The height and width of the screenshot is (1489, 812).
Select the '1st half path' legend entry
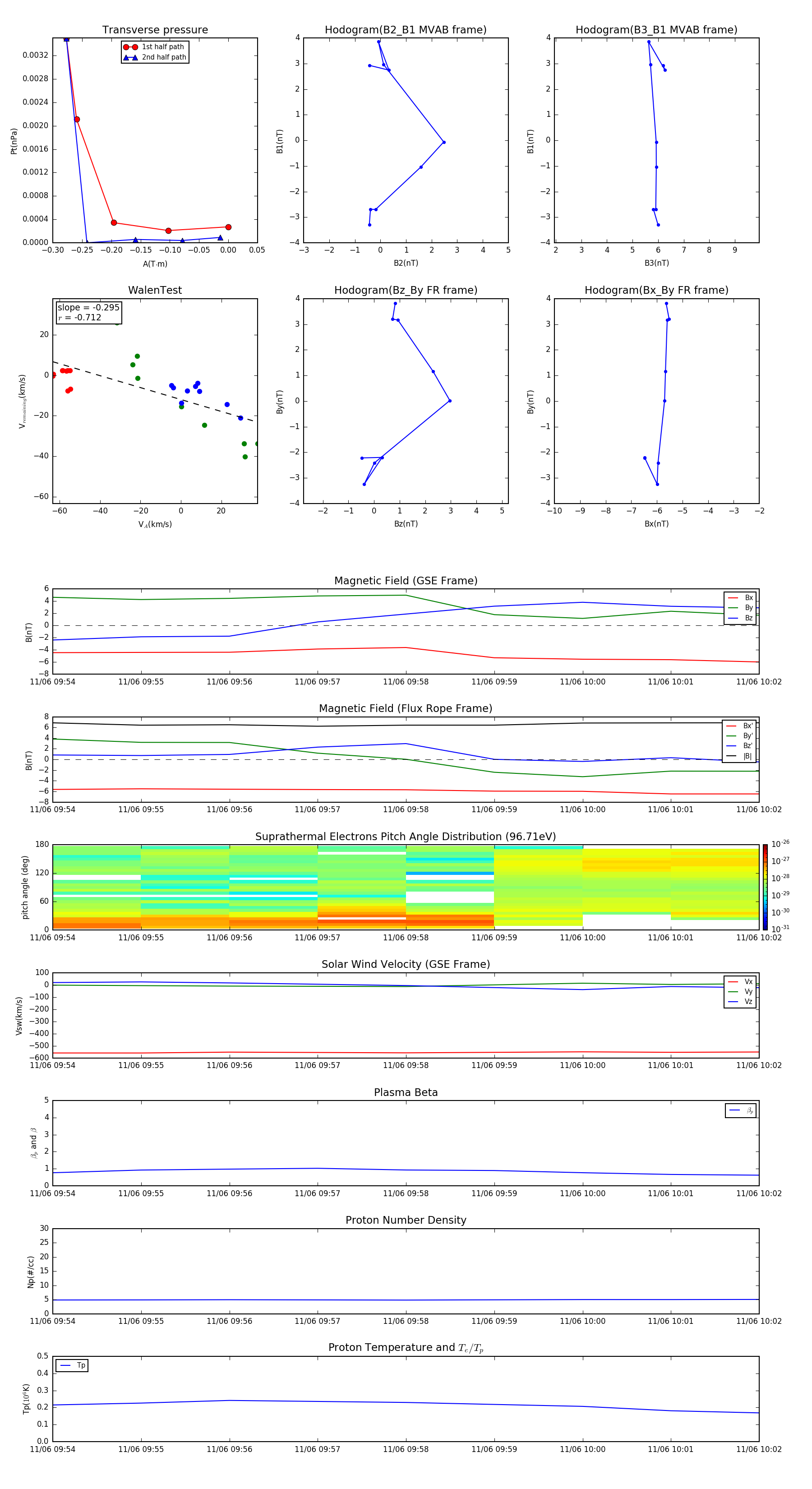[x=154, y=47]
